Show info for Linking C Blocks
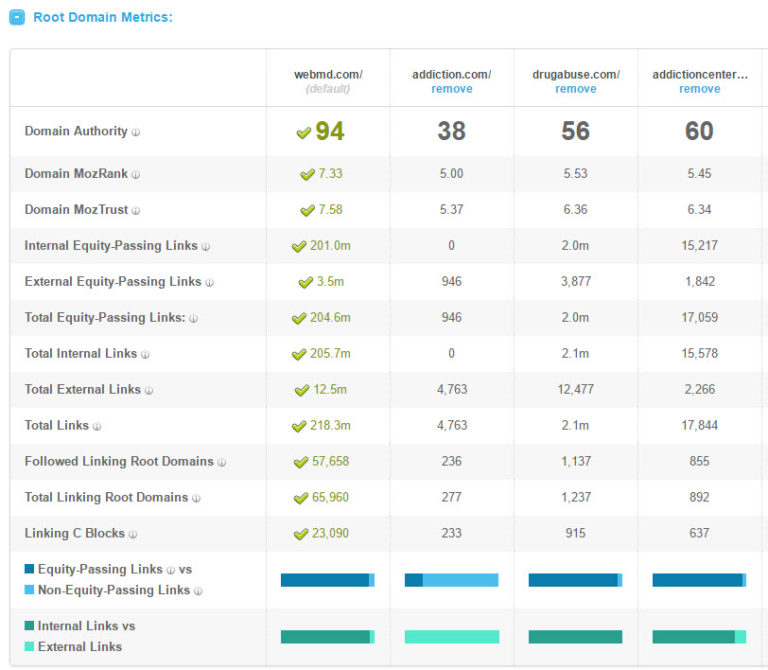This screenshot has width=768, height=670. click(133, 534)
